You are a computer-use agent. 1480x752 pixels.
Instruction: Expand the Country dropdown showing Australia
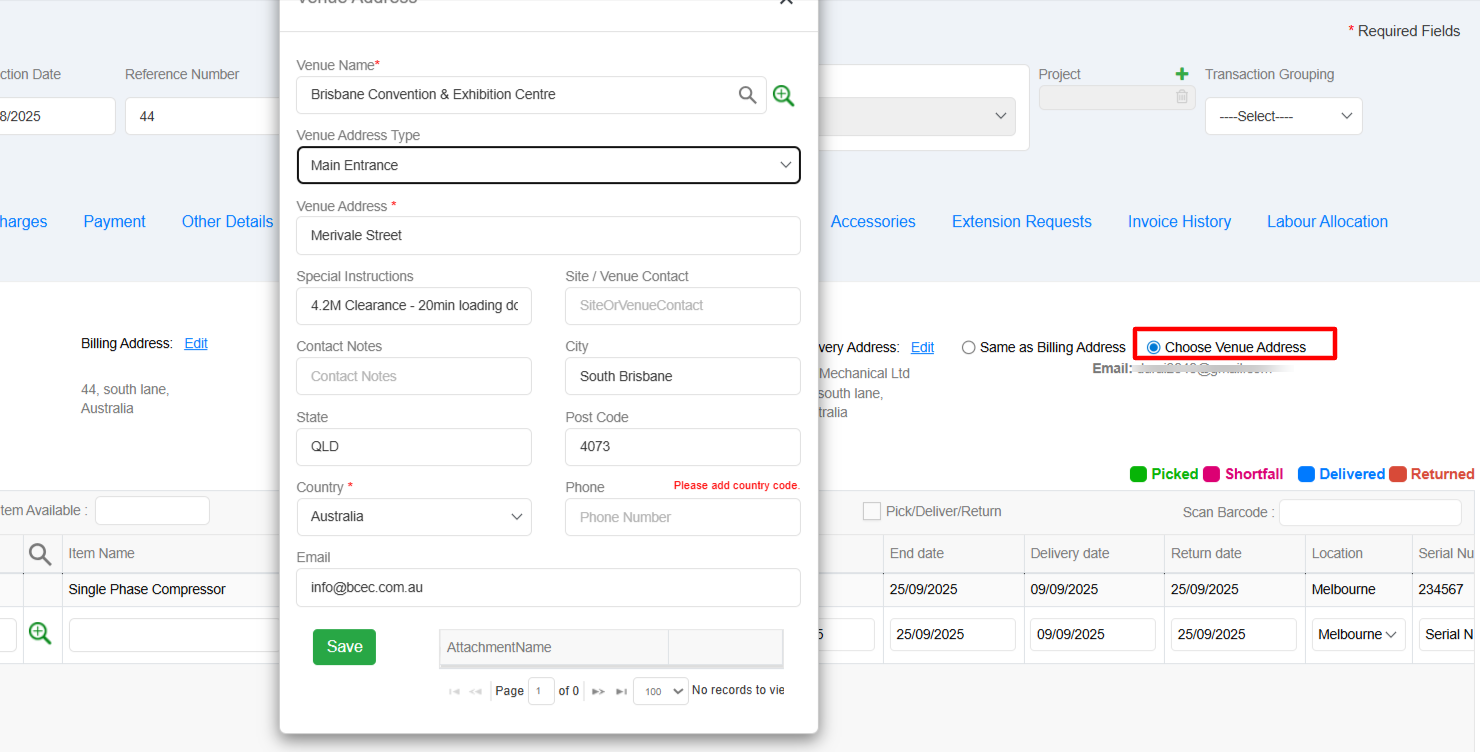pos(414,517)
